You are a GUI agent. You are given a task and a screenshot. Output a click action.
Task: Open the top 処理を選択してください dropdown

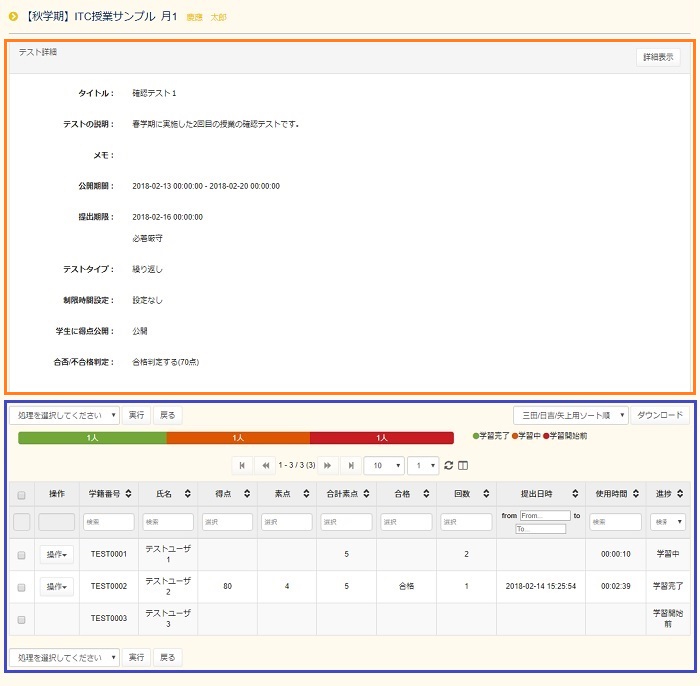(x=64, y=415)
